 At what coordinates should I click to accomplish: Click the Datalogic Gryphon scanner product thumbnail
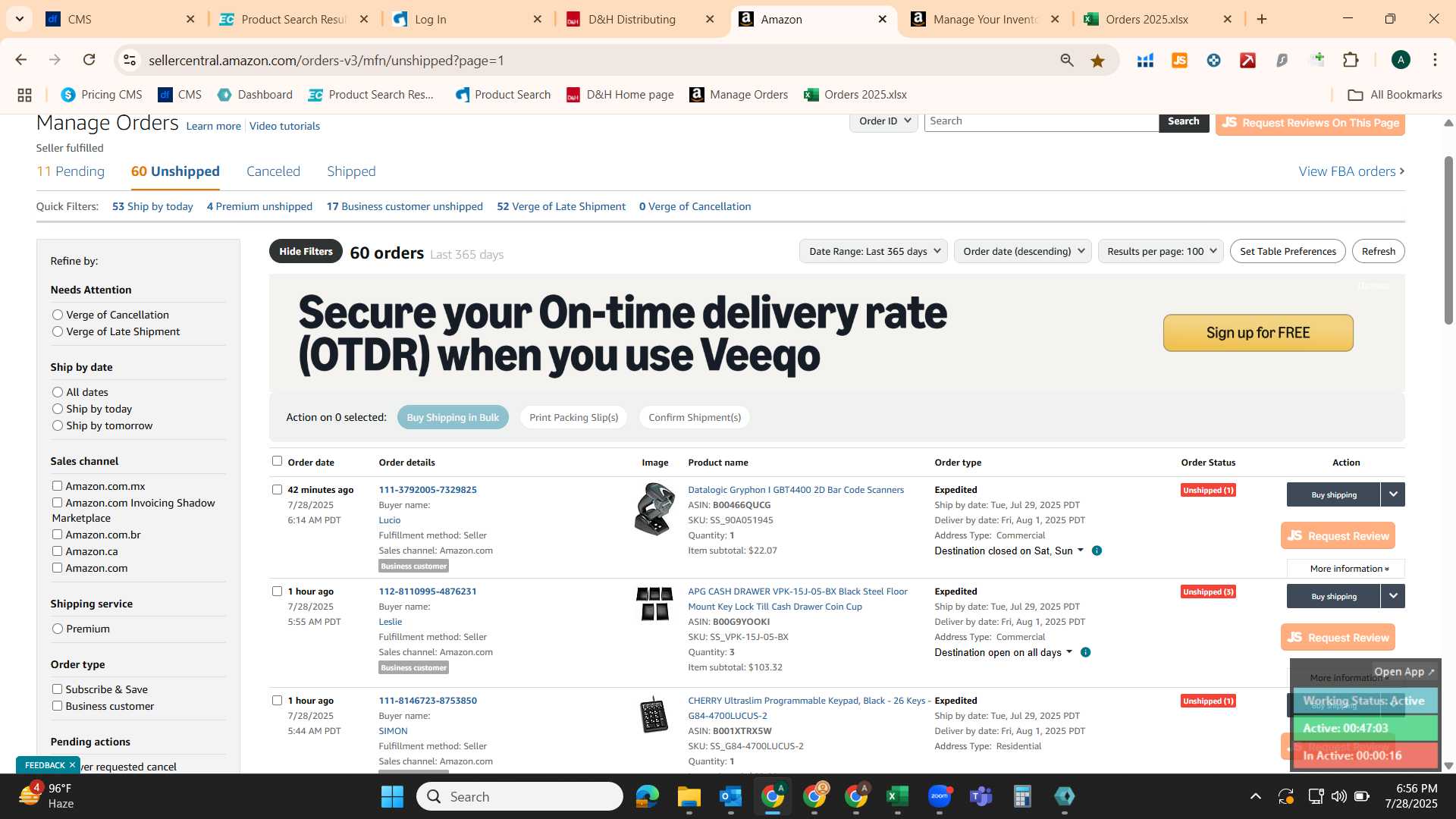654,509
